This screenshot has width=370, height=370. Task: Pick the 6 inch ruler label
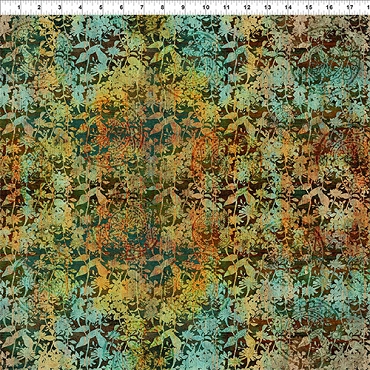[x=121, y=7]
